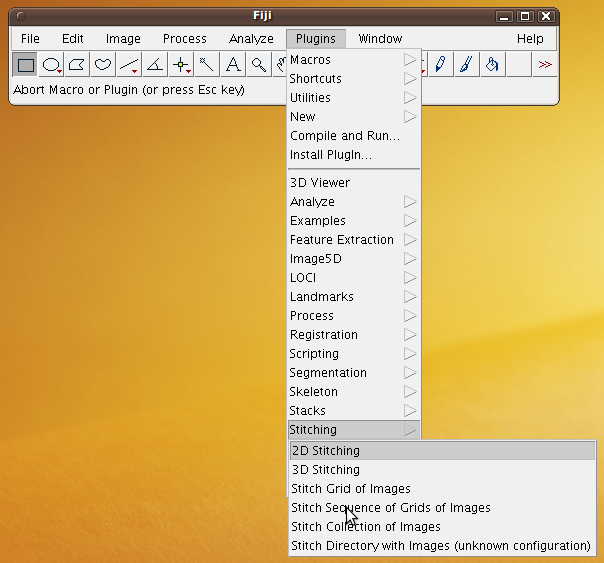Choose Stitch Sequence of Grids of Images
Image resolution: width=604 pixels, height=563 pixels.
click(442, 508)
